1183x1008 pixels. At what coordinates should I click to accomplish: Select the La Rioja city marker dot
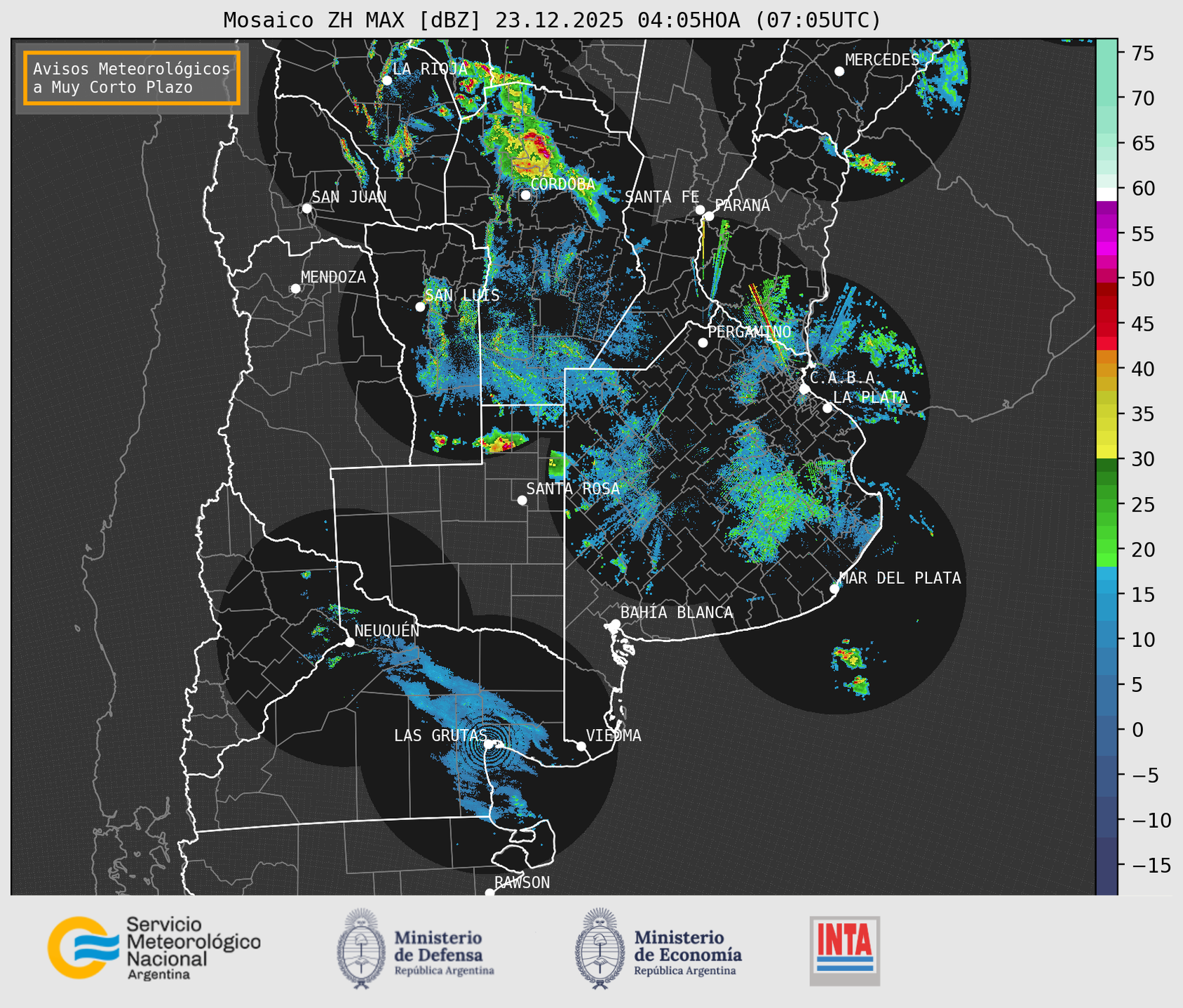386,80
